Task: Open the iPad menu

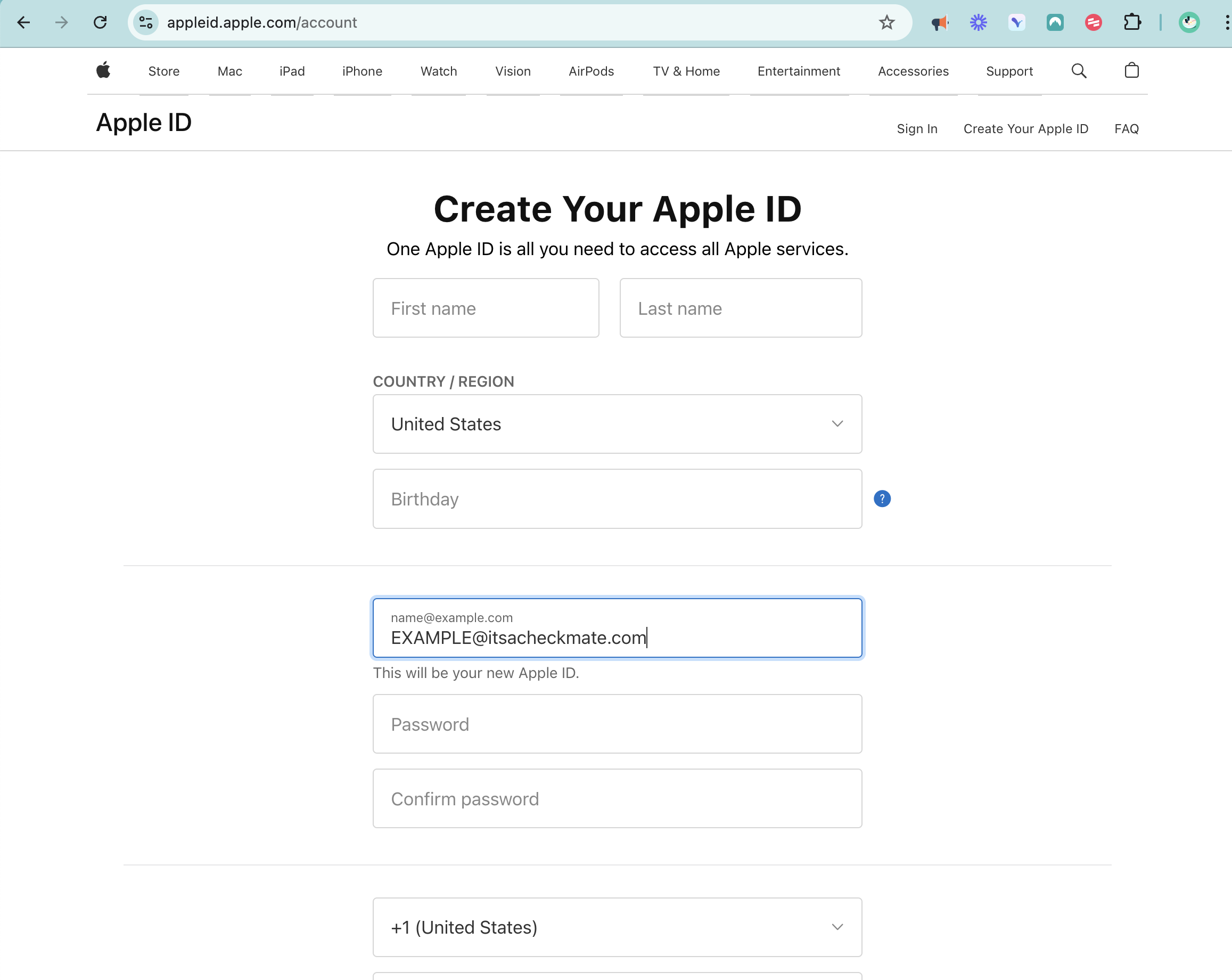Action: tap(292, 71)
